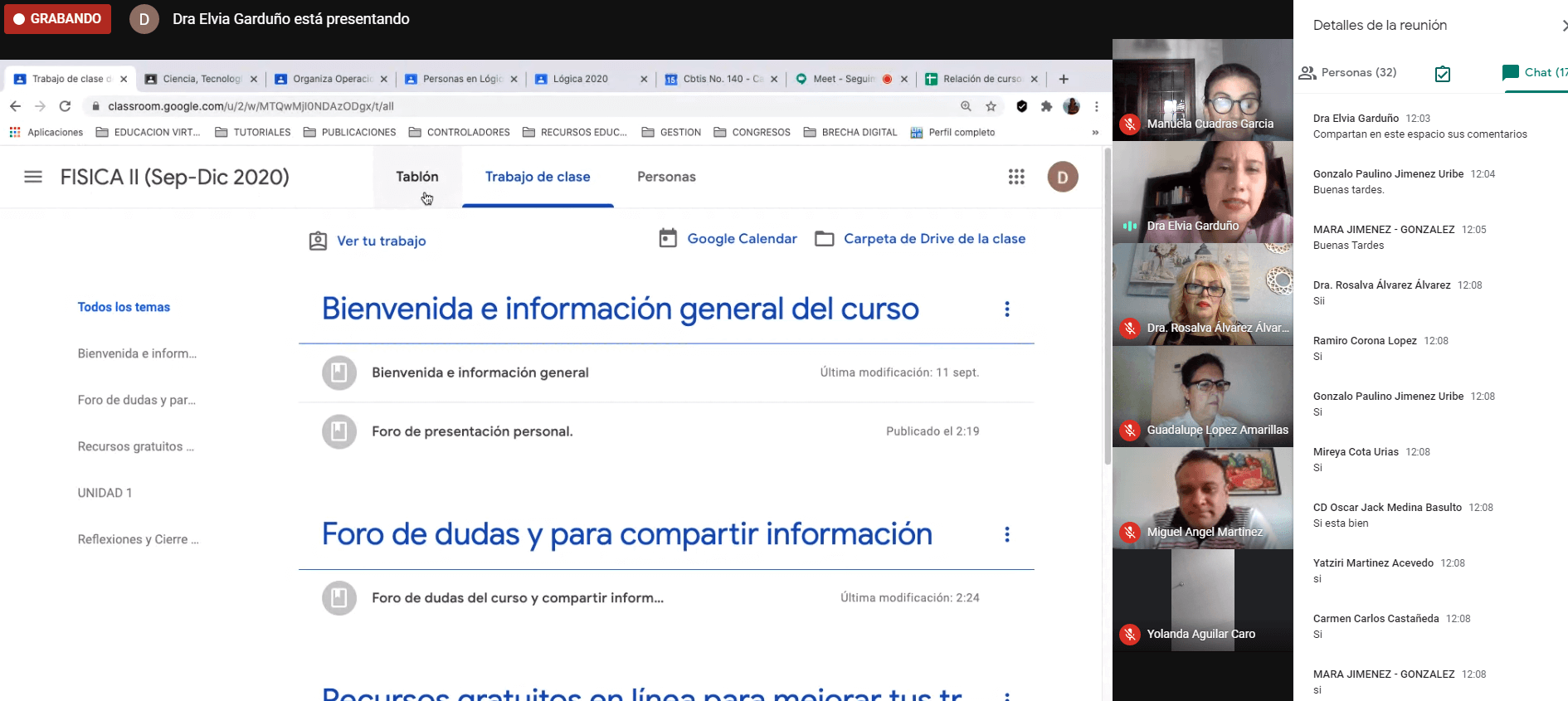The image size is (1568, 701).
Task: Click the Chrome profile picture icon
Action: (x=1072, y=106)
